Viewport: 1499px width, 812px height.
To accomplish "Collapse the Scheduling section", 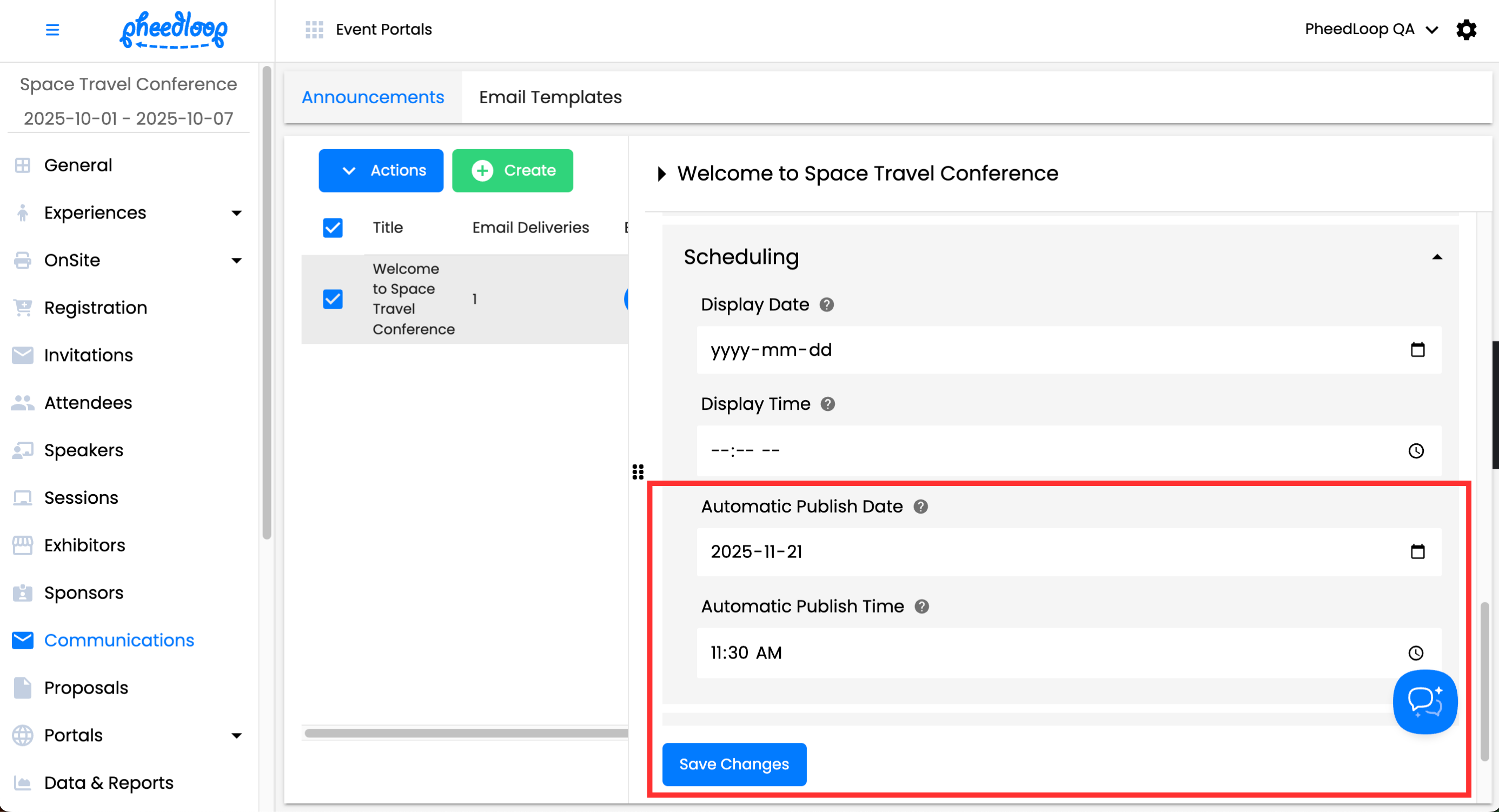I will (x=1436, y=257).
